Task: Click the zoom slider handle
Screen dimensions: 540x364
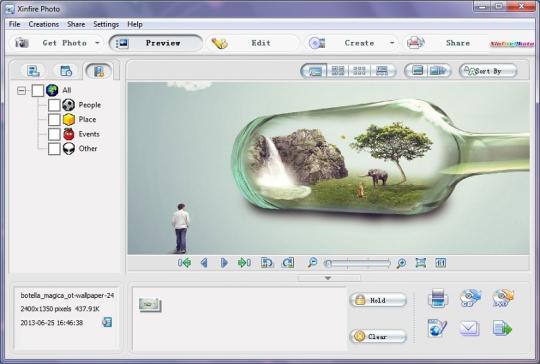Action: pyautogui.click(x=328, y=263)
